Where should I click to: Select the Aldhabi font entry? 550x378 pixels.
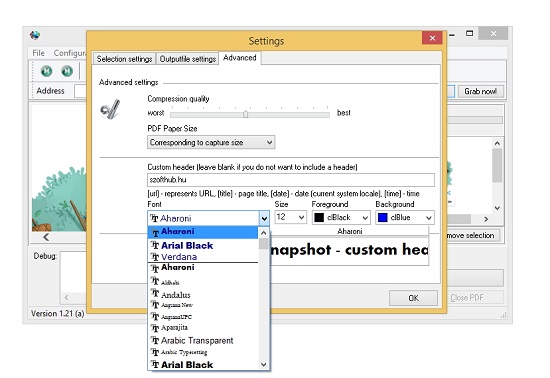(x=203, y=282)
